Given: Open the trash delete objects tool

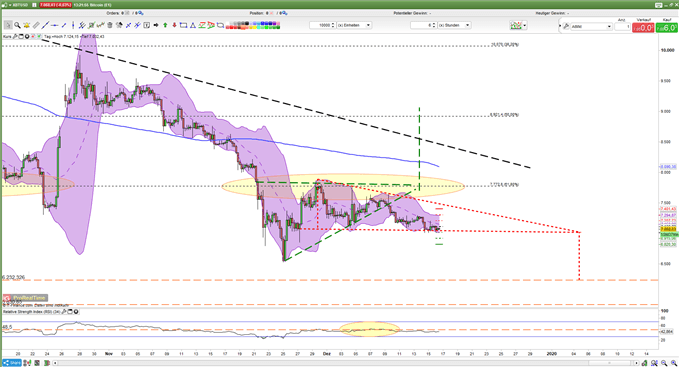Looking at the screenshot, I should [x=110, y=25].
